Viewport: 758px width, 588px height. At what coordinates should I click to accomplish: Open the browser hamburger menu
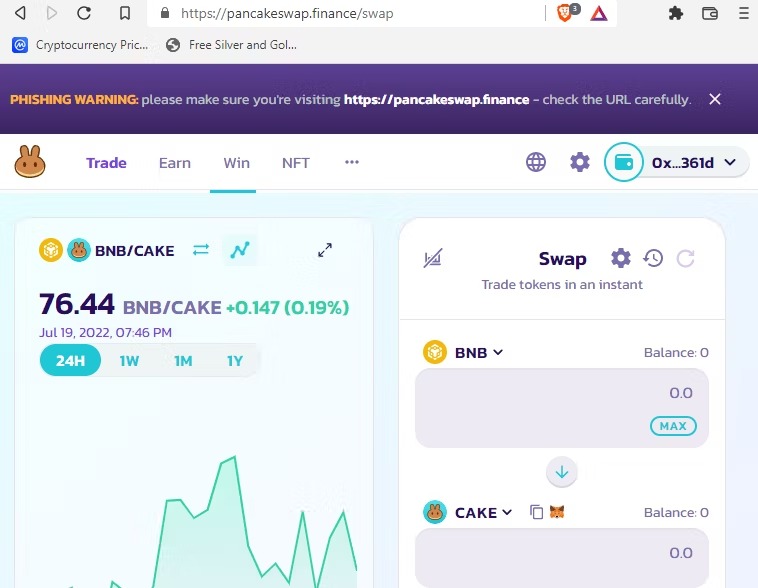coord(744,13)
